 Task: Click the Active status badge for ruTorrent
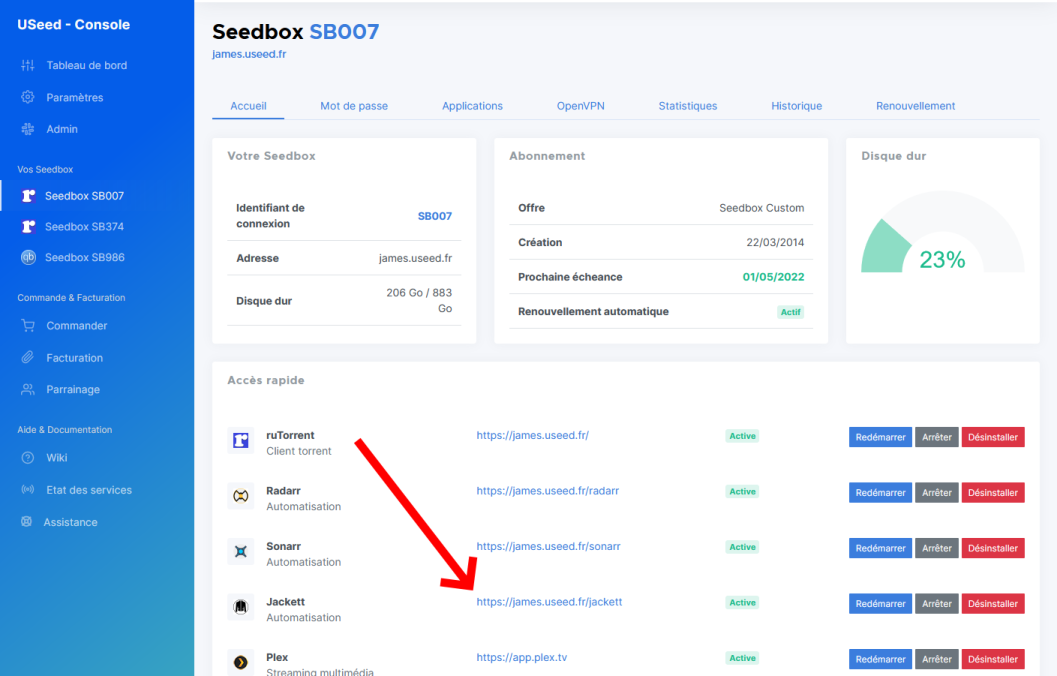coord(742,436)
